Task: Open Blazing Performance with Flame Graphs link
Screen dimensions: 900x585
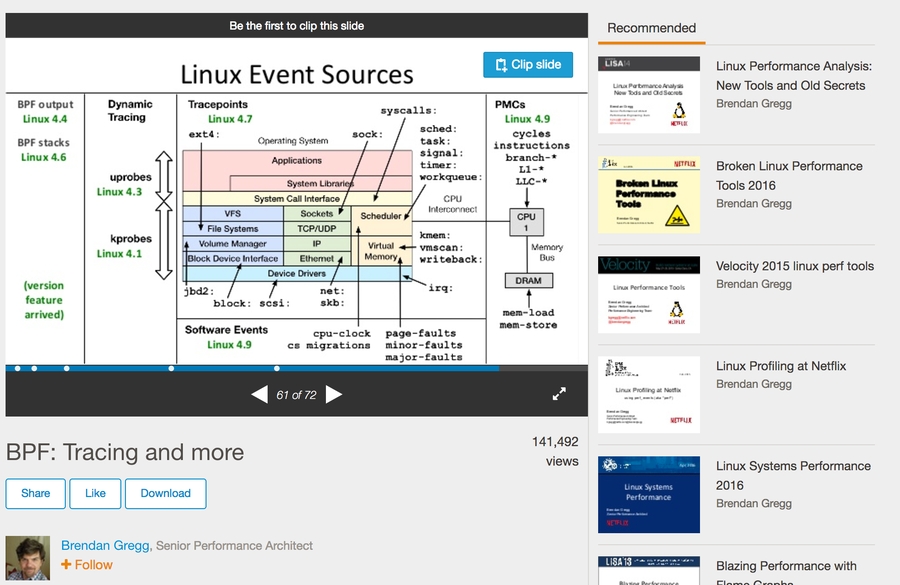Action: tap(786, 566)
